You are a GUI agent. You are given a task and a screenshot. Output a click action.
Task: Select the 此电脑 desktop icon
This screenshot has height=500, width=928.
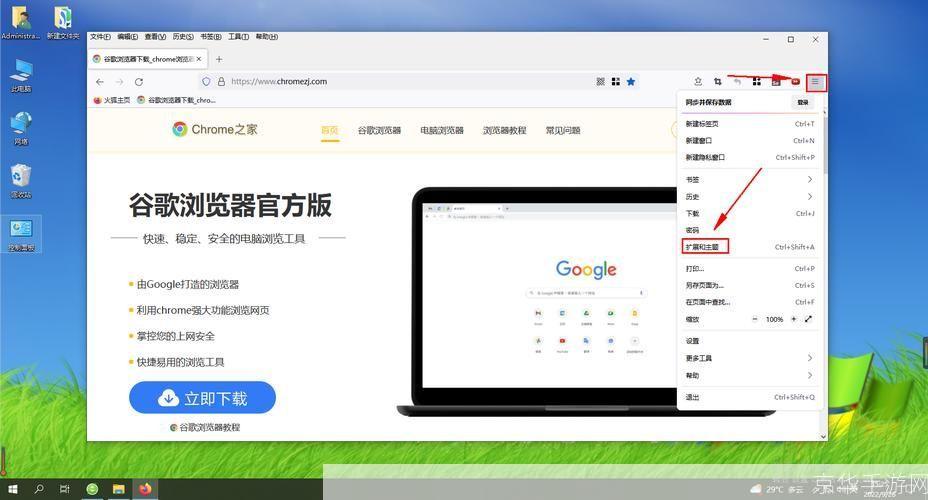click(x=21, y=76)
